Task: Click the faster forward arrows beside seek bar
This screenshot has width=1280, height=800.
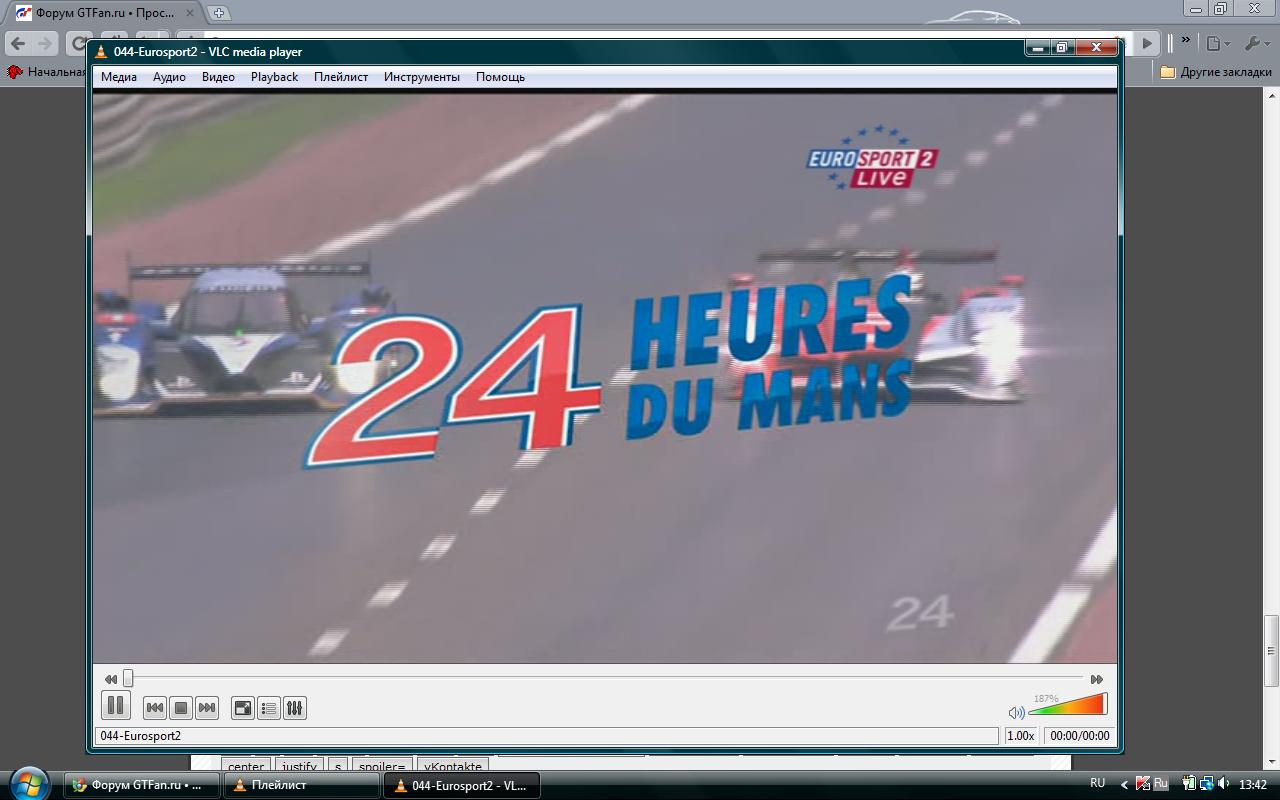Action: [x=1097, y=679]
